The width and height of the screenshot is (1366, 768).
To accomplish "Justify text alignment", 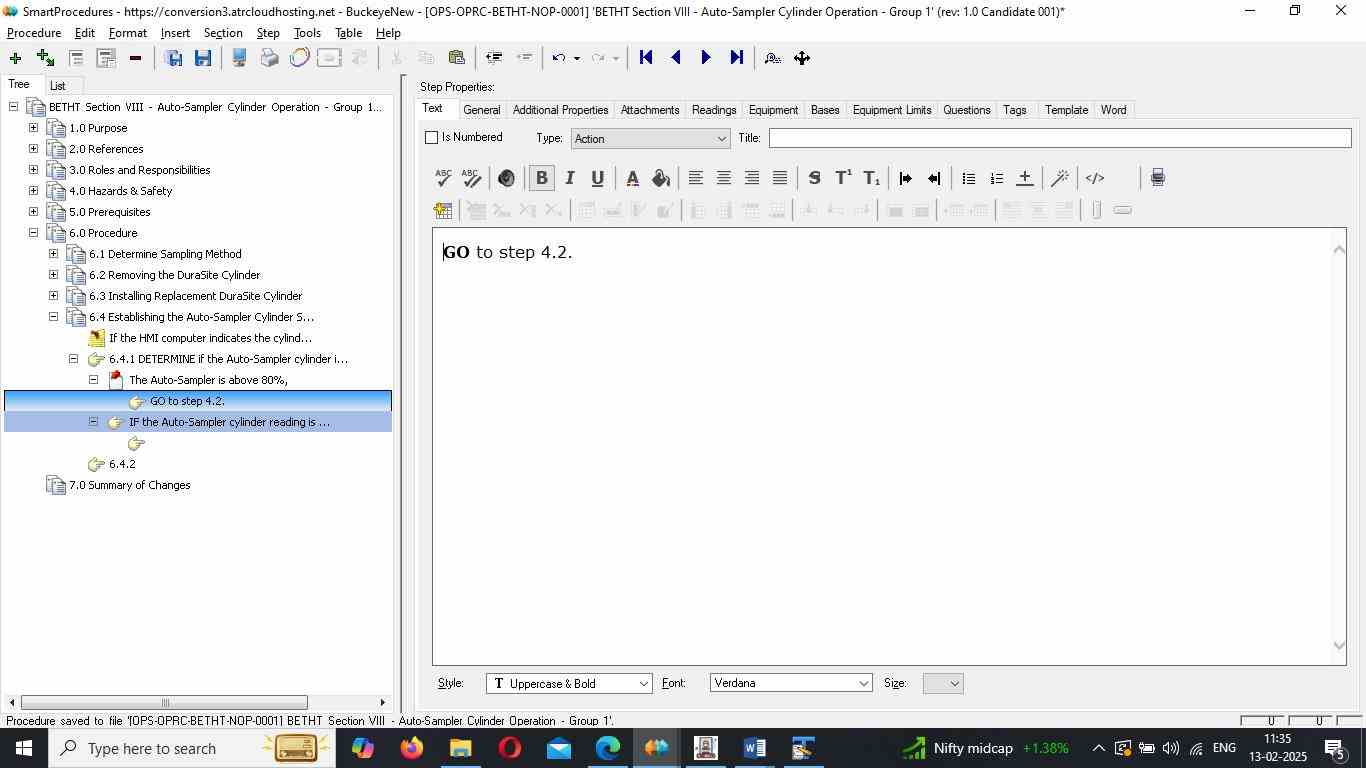I will [780, 178].
